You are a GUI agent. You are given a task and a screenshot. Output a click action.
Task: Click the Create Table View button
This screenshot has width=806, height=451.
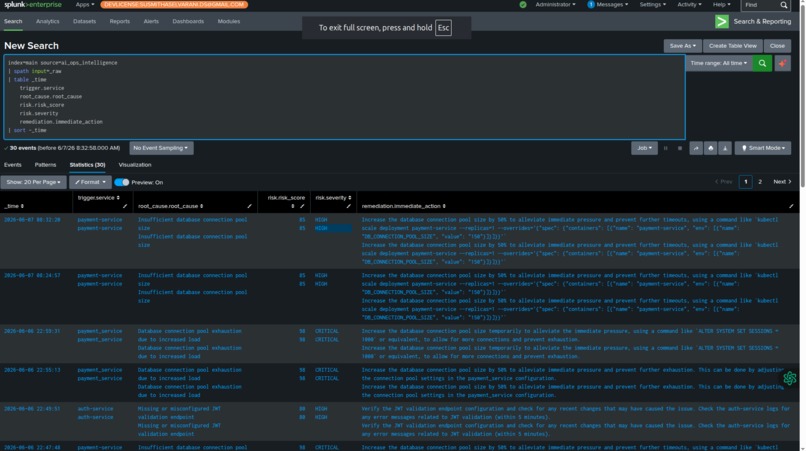732,46
